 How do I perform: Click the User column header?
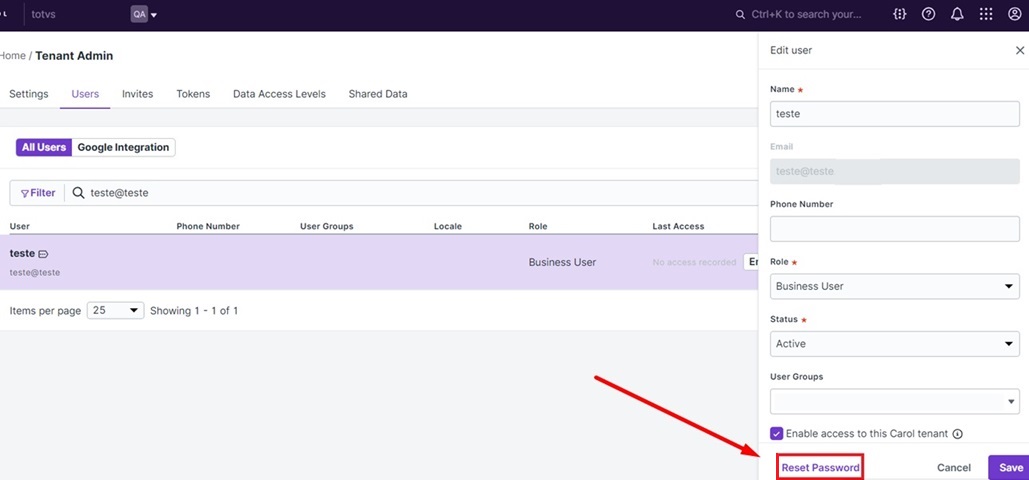click(20, 226)
